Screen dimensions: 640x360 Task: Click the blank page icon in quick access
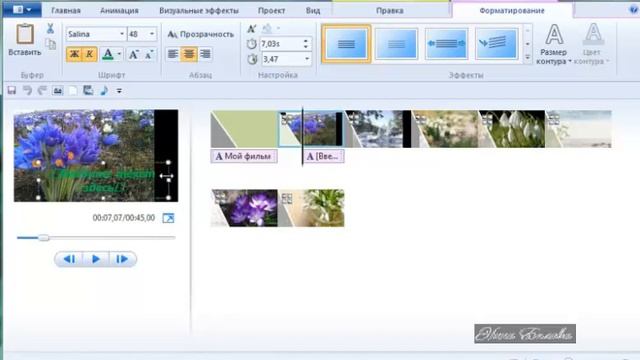[x=73, y=91]
